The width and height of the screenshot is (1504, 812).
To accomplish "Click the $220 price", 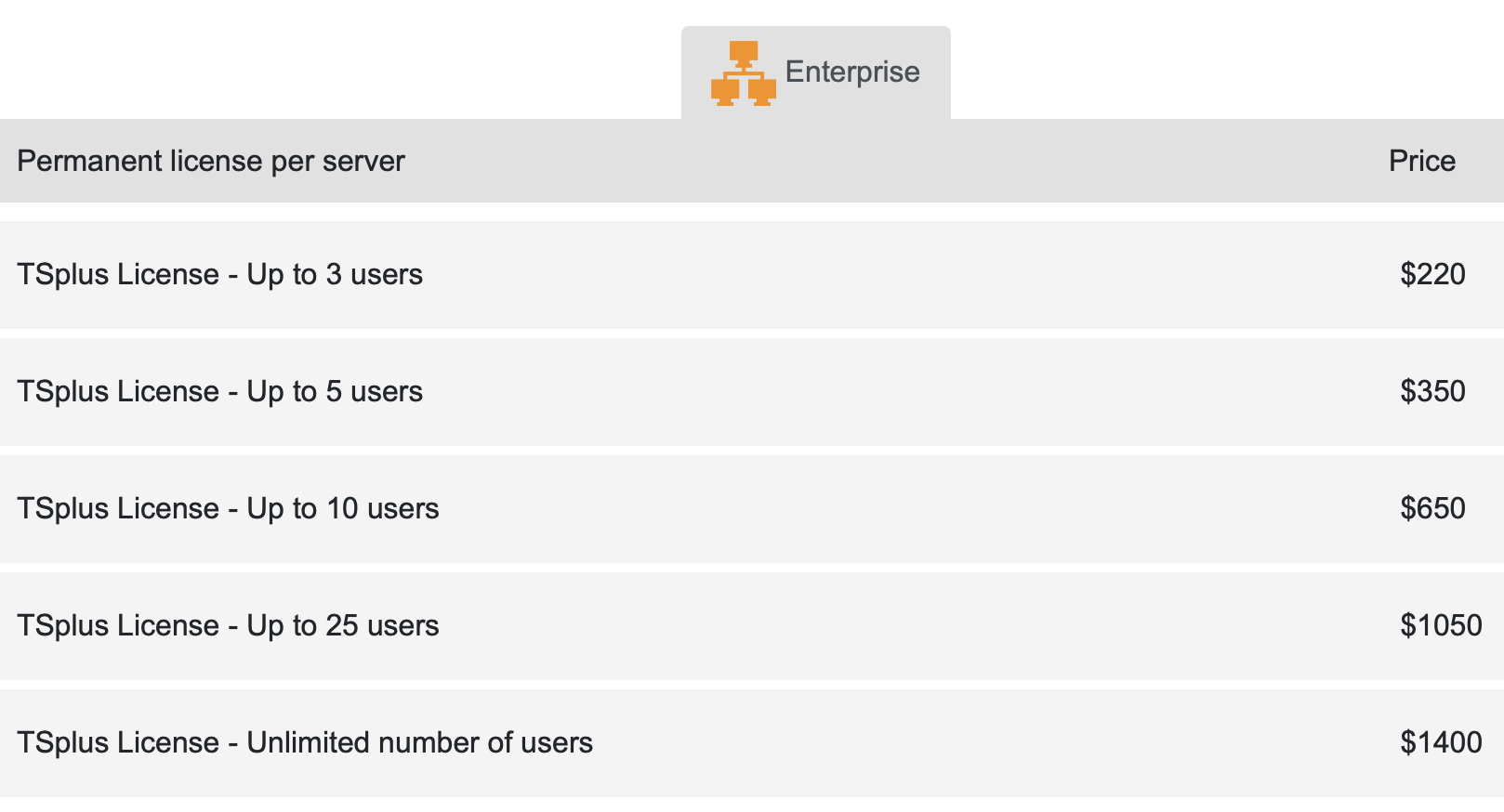I will point(1432,274).
